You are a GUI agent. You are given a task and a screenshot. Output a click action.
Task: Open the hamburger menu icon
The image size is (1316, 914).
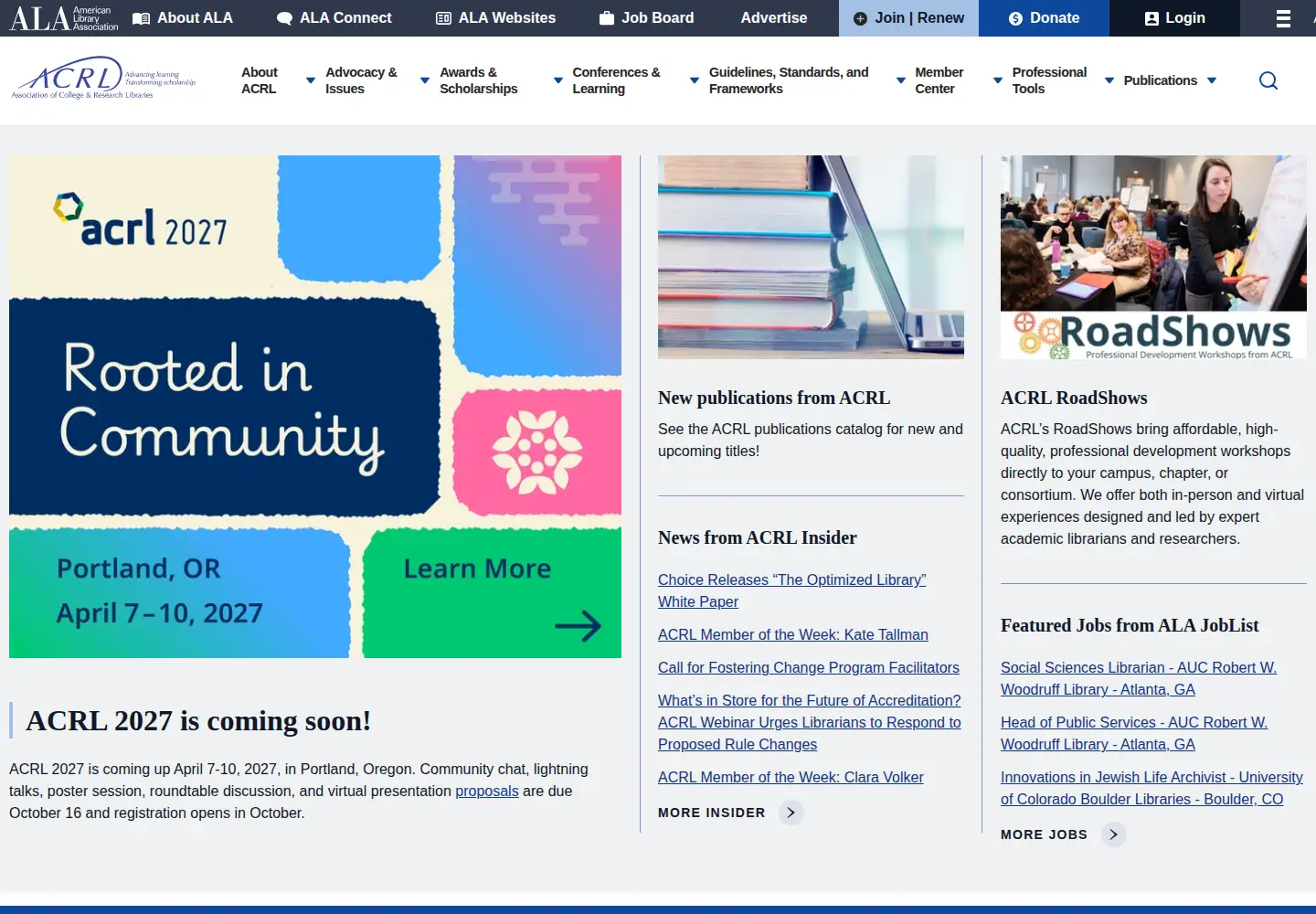[1283, 18]
